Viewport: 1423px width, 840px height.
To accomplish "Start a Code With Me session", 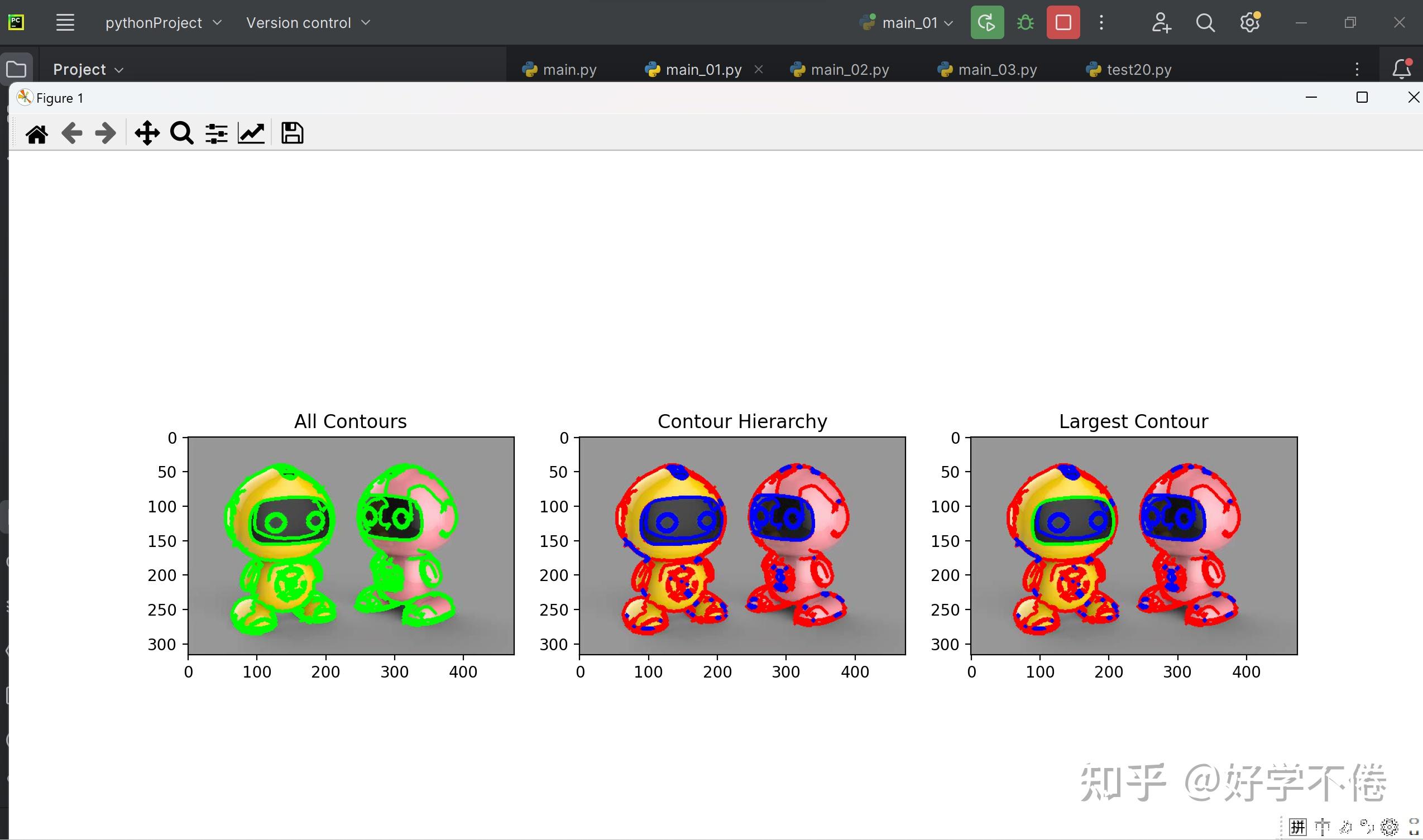I will click(x=1161, y=23).
